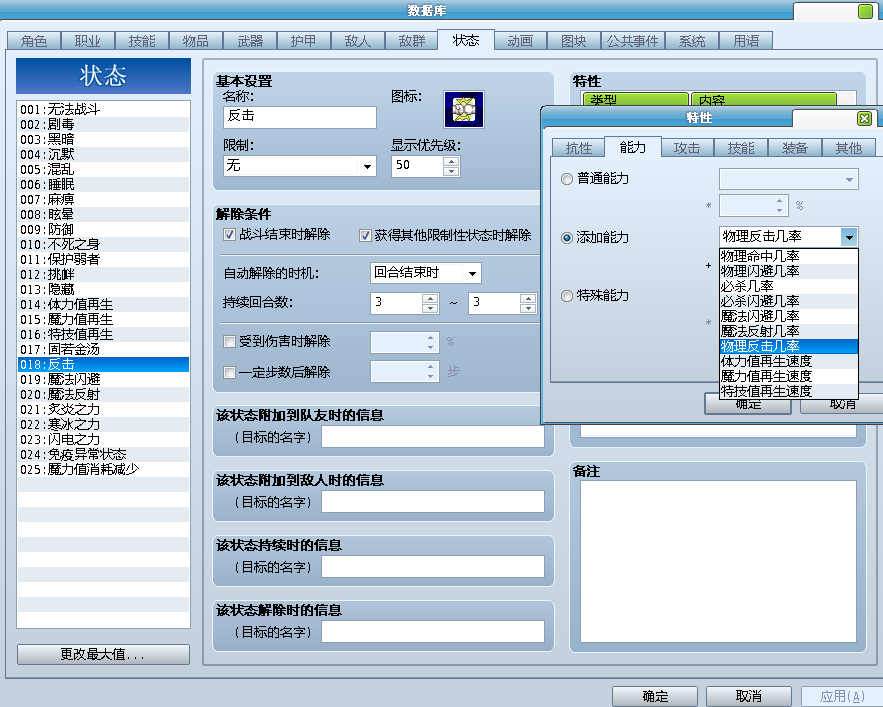Switch to the 敌人 tab

pos(358,41)
